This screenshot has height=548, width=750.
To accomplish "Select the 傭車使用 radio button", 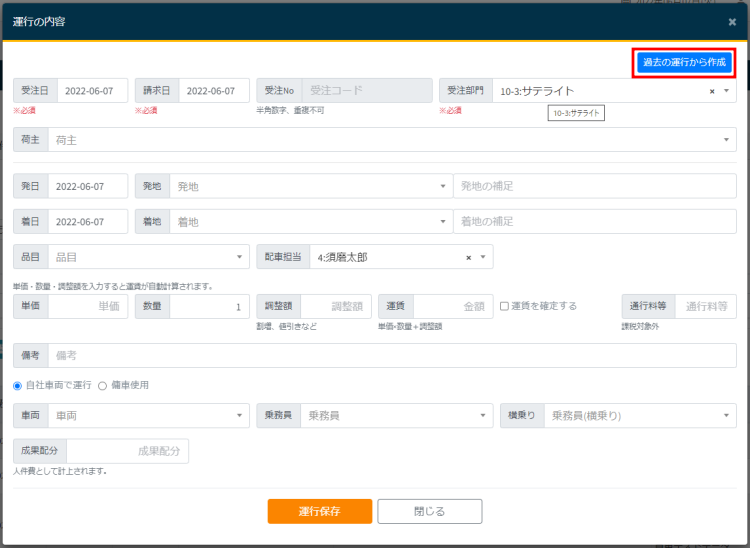I will click(x=102, y=385).
